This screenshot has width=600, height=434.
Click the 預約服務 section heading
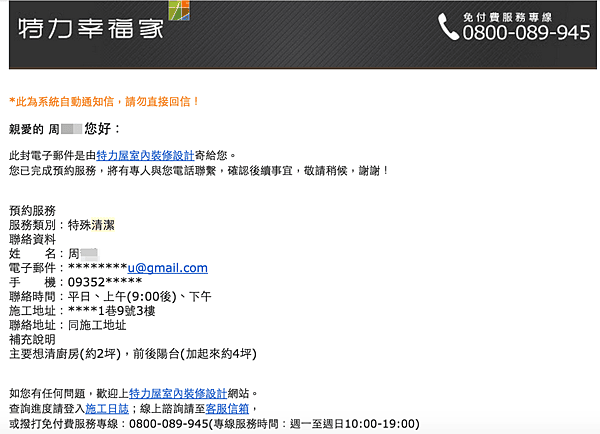[x=32, y=211]
